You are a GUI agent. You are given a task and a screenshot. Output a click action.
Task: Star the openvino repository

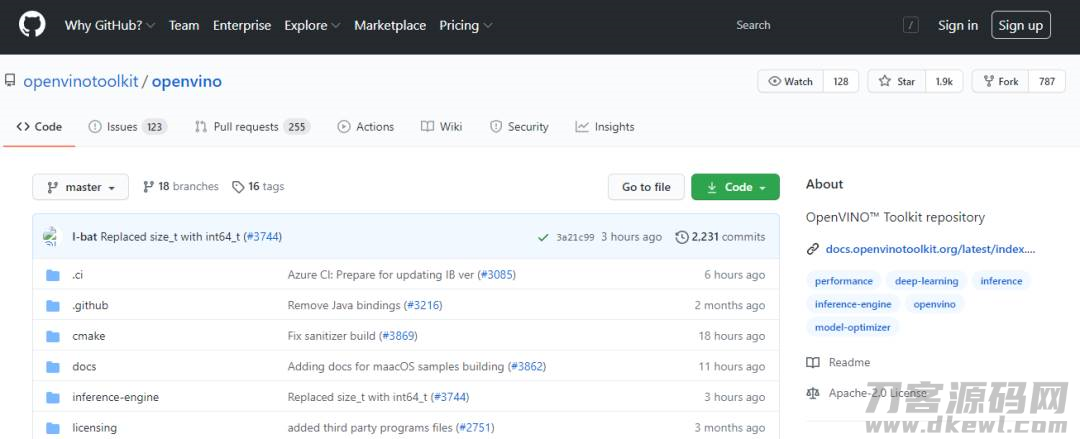tap(897, 81)
